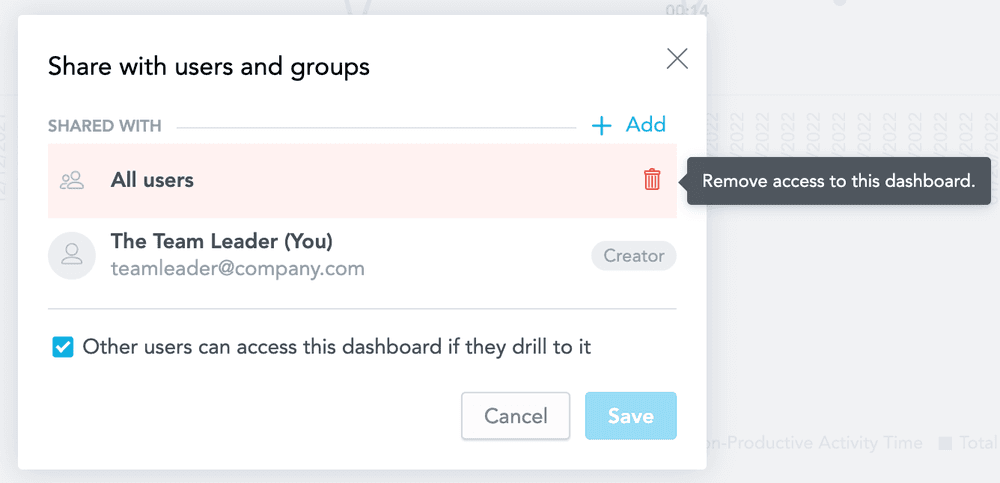
Task: Click the Total legend color swatch
Action: 944,443
